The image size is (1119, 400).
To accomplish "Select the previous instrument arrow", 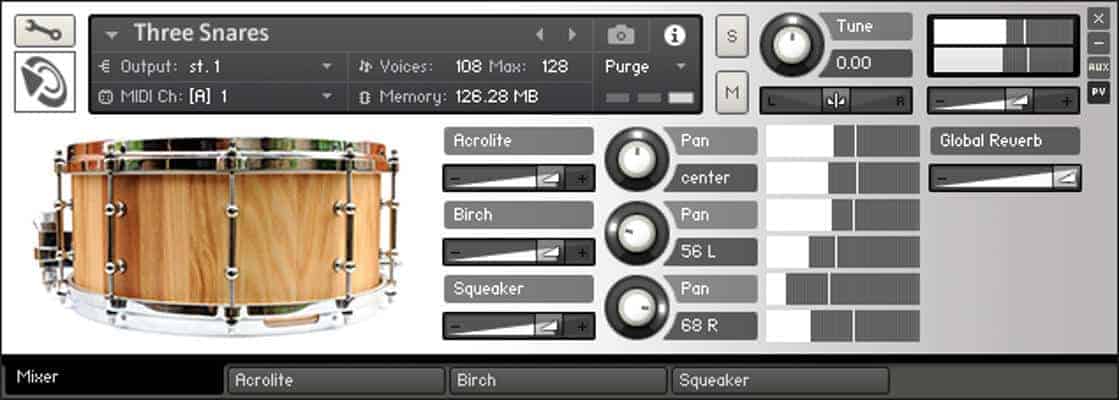I will click(540, 34).
